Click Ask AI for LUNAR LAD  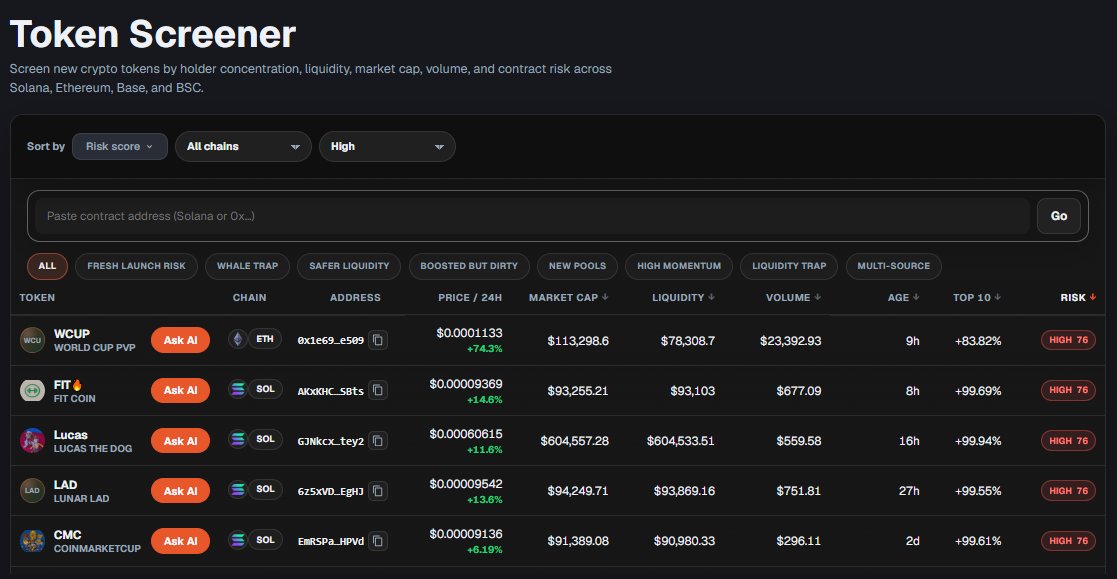coord(180,491)
